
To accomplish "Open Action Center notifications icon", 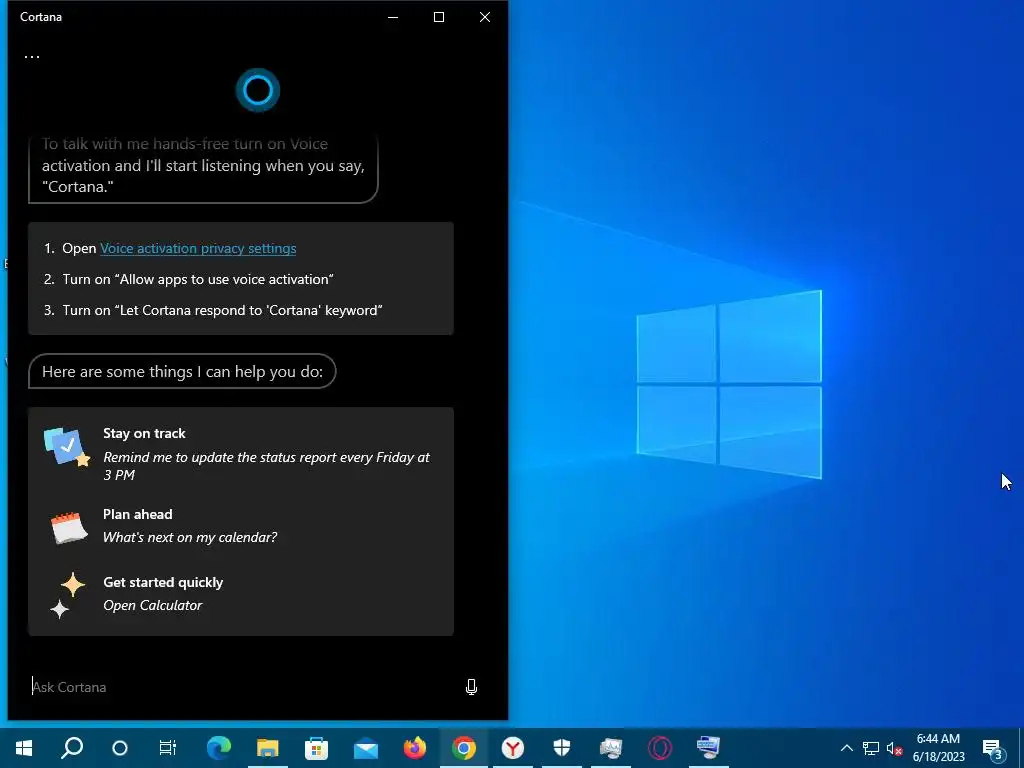I will point(993,748).
